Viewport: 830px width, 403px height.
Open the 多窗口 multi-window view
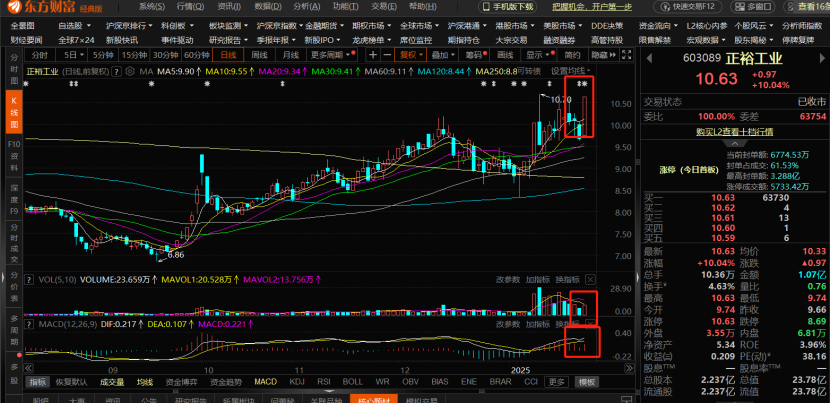[753, 7]
